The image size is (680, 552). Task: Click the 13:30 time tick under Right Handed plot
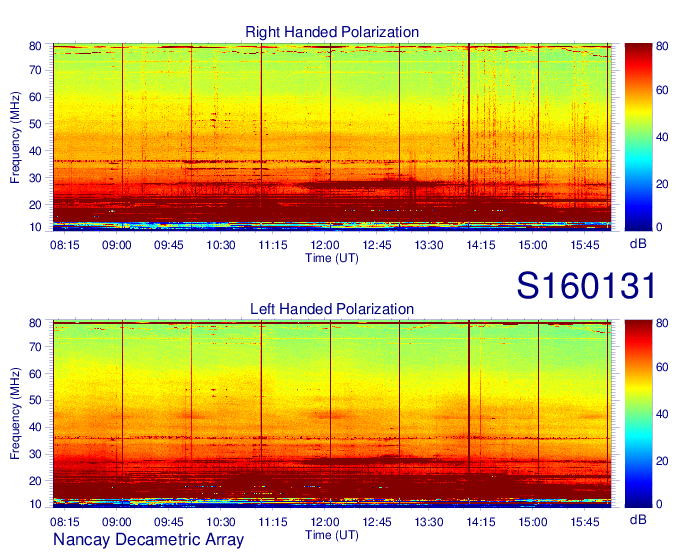[x=429, y=245]
